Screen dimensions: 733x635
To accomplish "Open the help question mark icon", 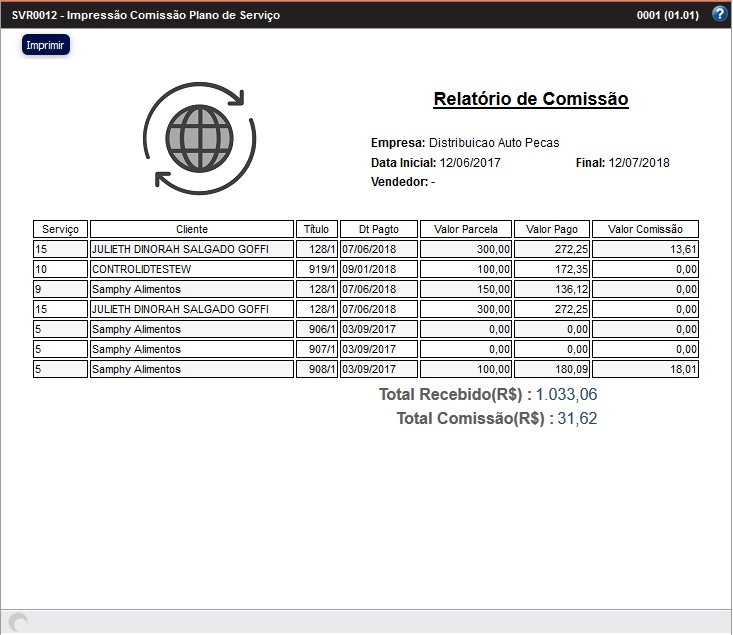I will [x=719, y=15].
